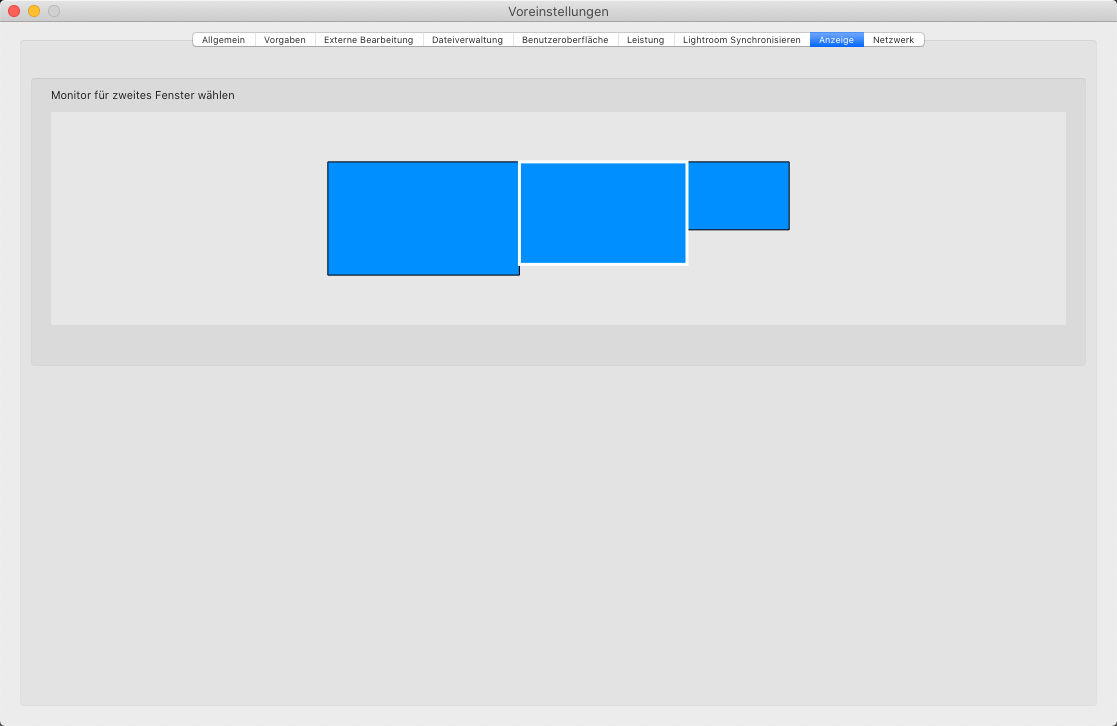The width and height of the screenshot is (1117, 726).
Task: Click the greyed-out zoom window button
Action: [x=54, y=11]
